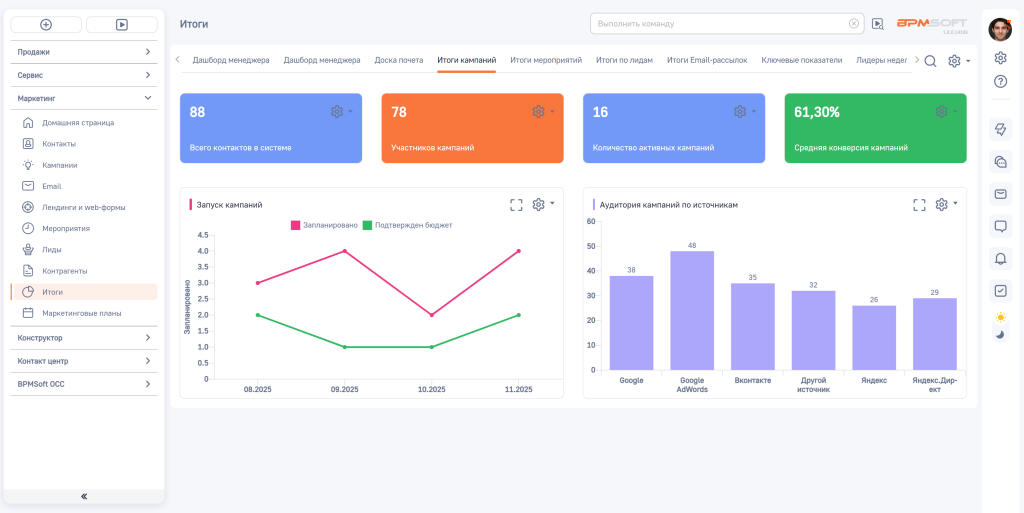Open Маркетинговые планы section
This screenshot has width=1024, height=513.
(84, 313)
